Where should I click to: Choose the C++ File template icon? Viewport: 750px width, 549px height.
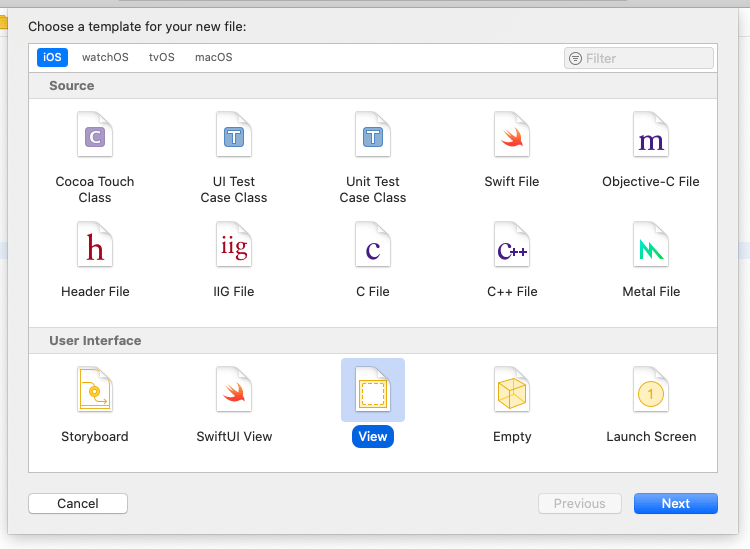tap(512, 245)
